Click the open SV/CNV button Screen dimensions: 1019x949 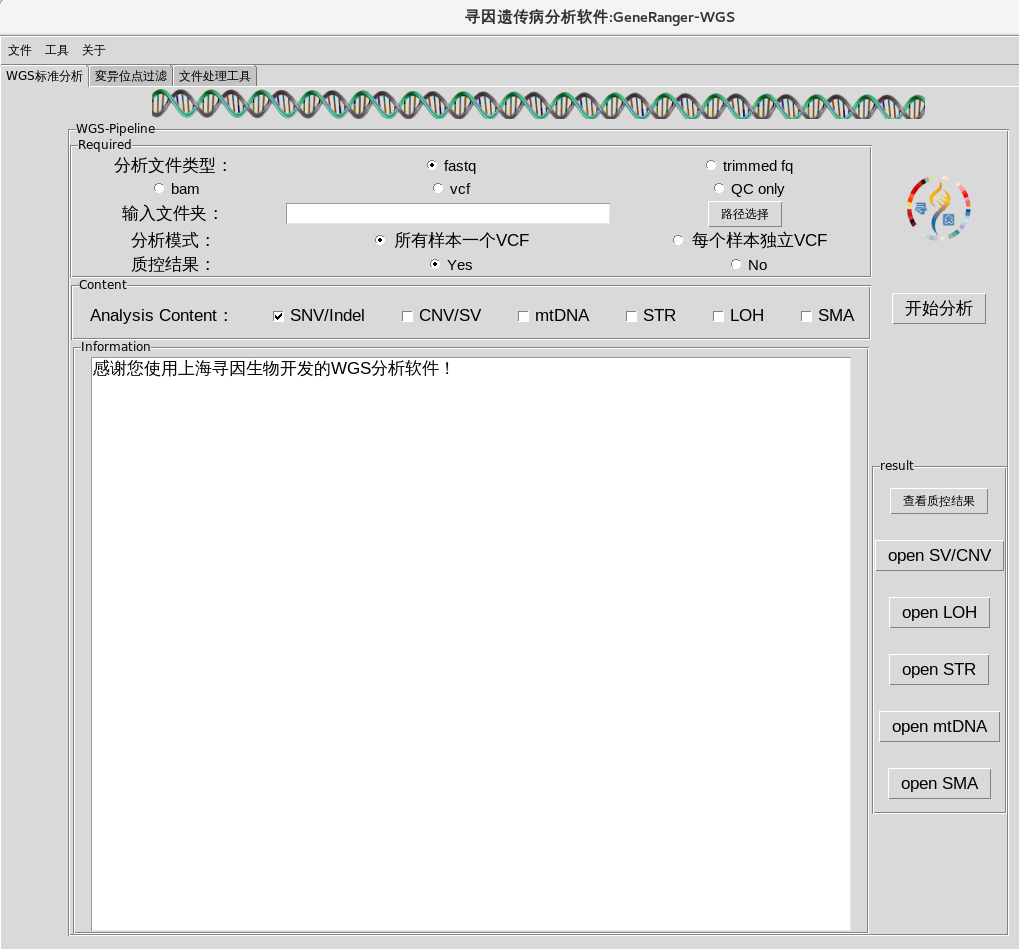pyautogui.click(x=939, y=556)
